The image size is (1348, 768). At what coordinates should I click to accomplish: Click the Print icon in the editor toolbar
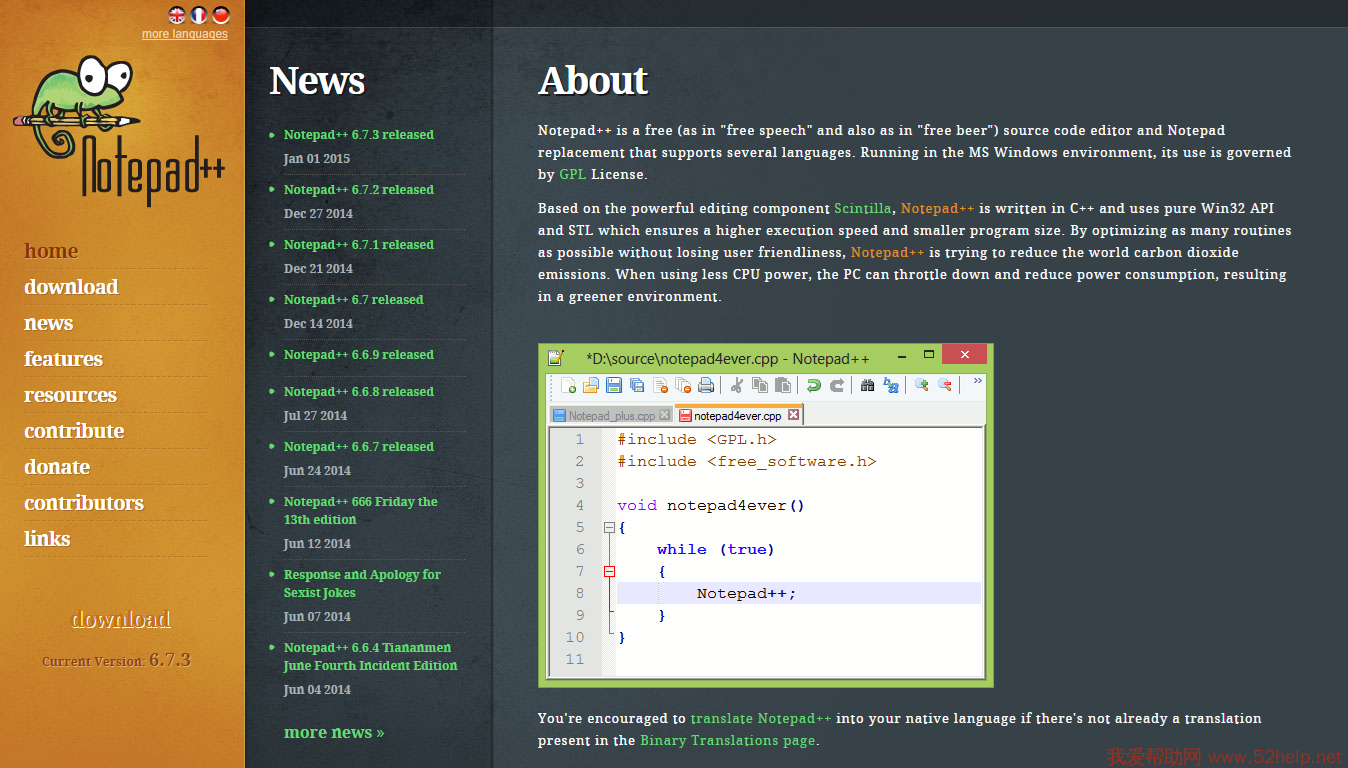pyautogui.click(x=706, y=386)
